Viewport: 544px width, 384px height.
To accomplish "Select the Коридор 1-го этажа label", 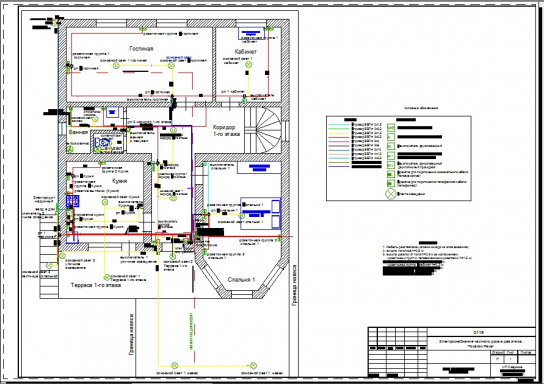I will [x=226, y=130].
